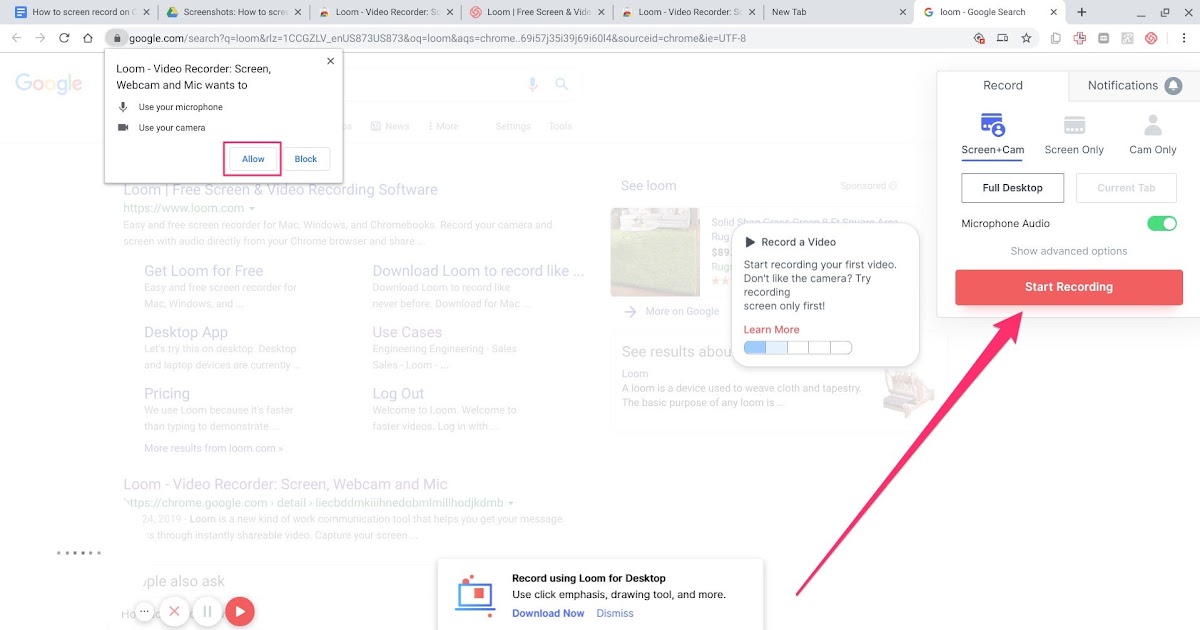This screenshot has width=1200, height=630.
Task: Select Current Tab capture option
Action: 1126,188
